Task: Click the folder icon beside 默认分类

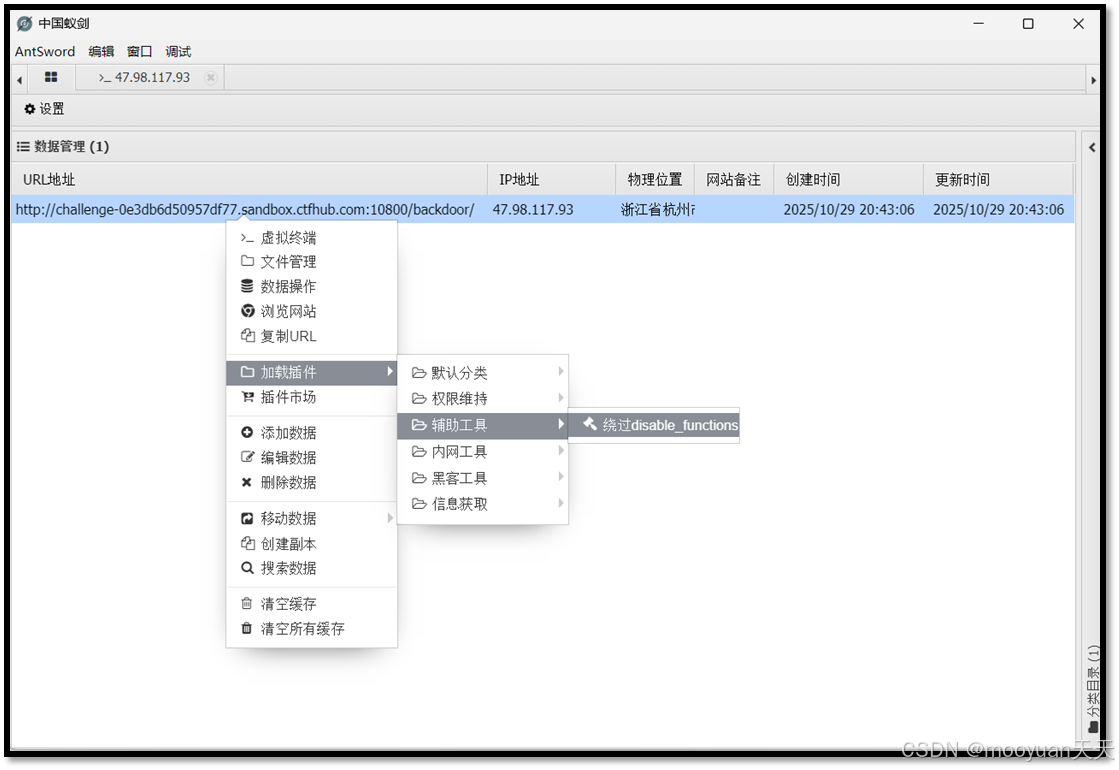Action: pos(419,373)
